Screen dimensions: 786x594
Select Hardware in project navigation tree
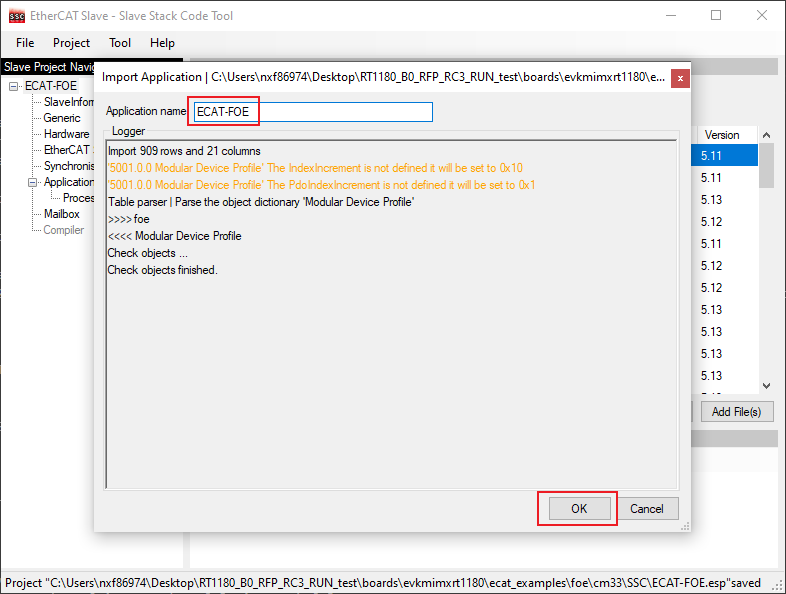click(66, 134)
